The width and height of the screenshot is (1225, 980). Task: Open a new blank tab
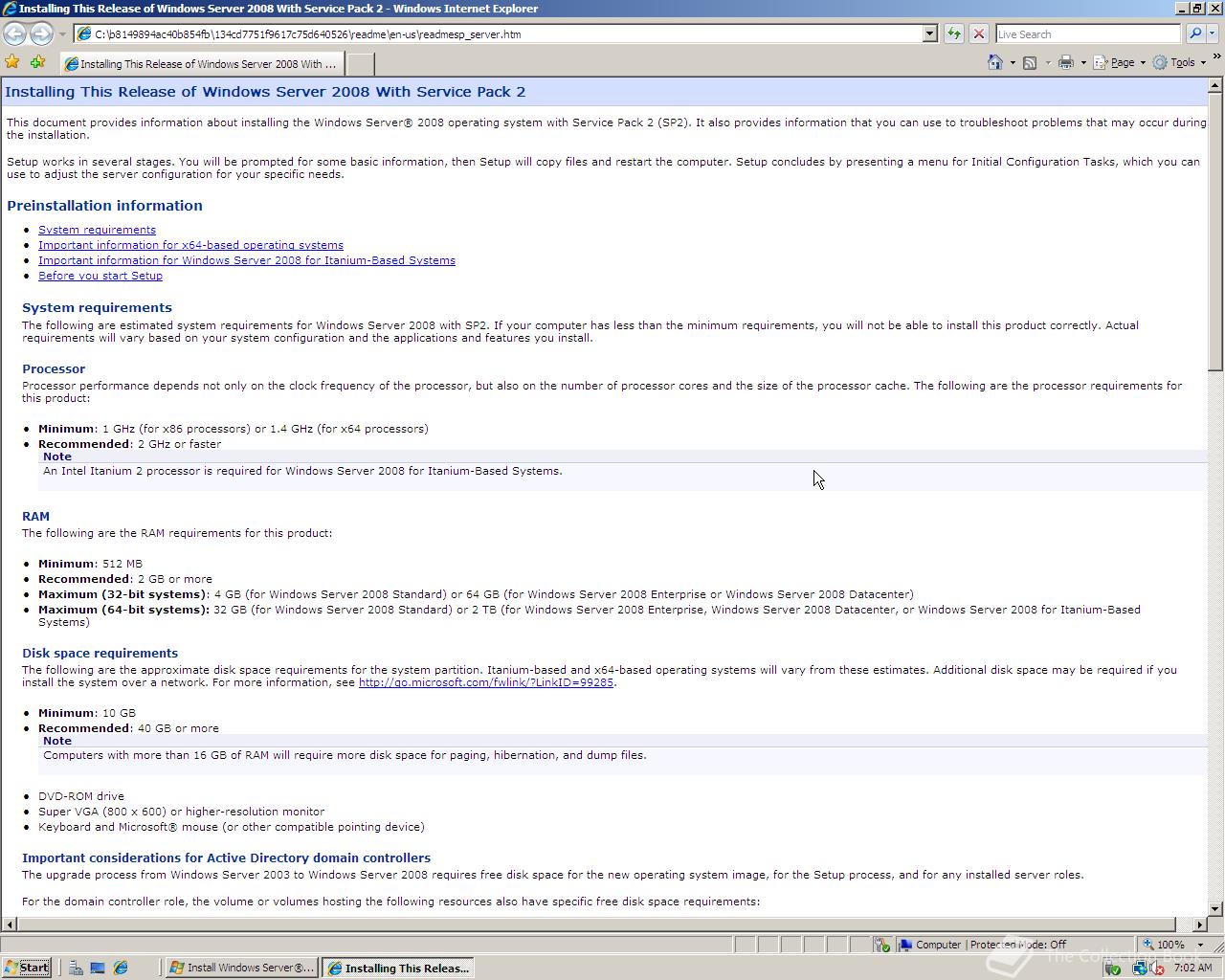tap(359, 64)
